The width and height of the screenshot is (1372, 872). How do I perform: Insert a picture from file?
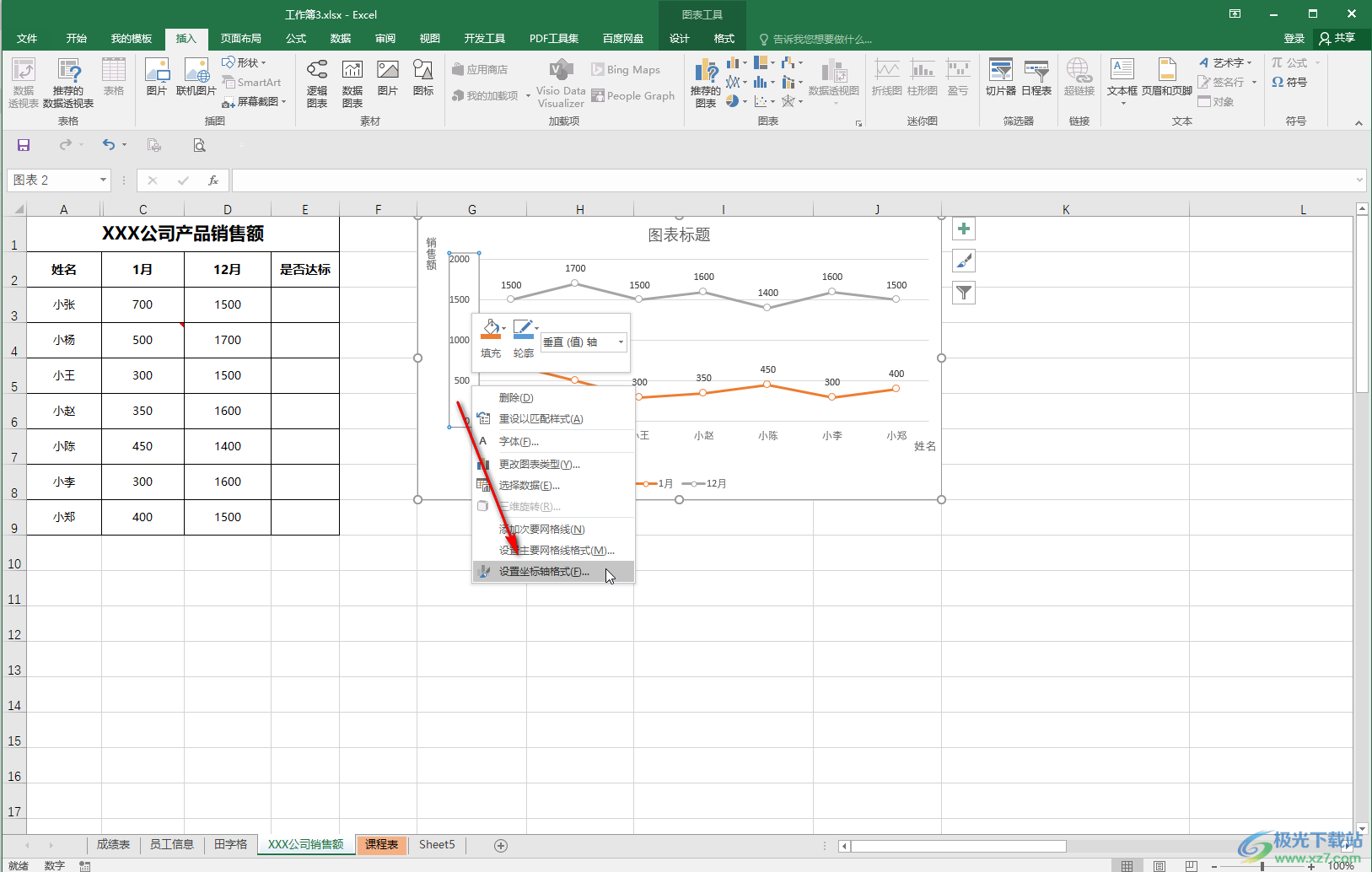[157, 77]
